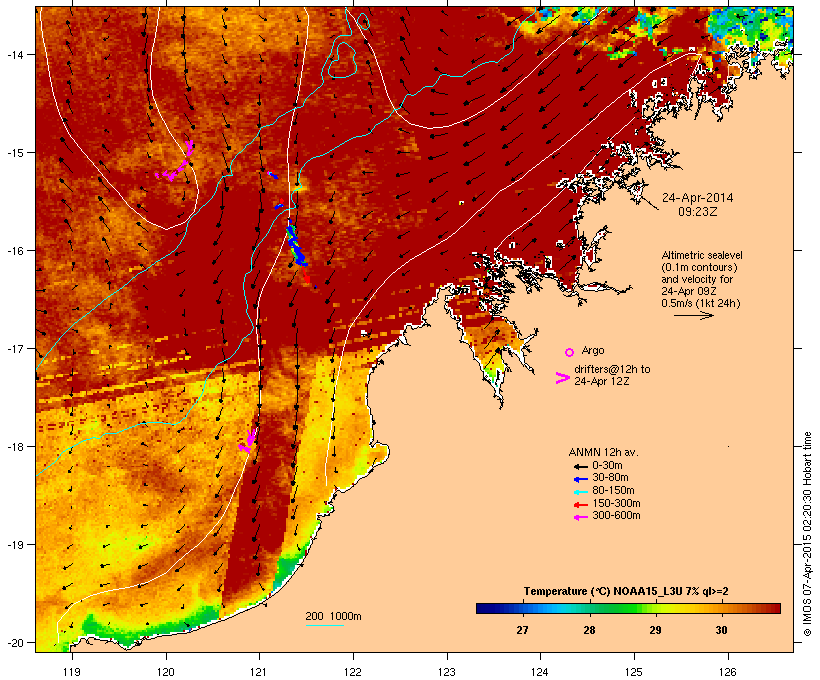Click the '150-300m' depth label
Viewport: 820px width, 680px height.
coord(616,503)
